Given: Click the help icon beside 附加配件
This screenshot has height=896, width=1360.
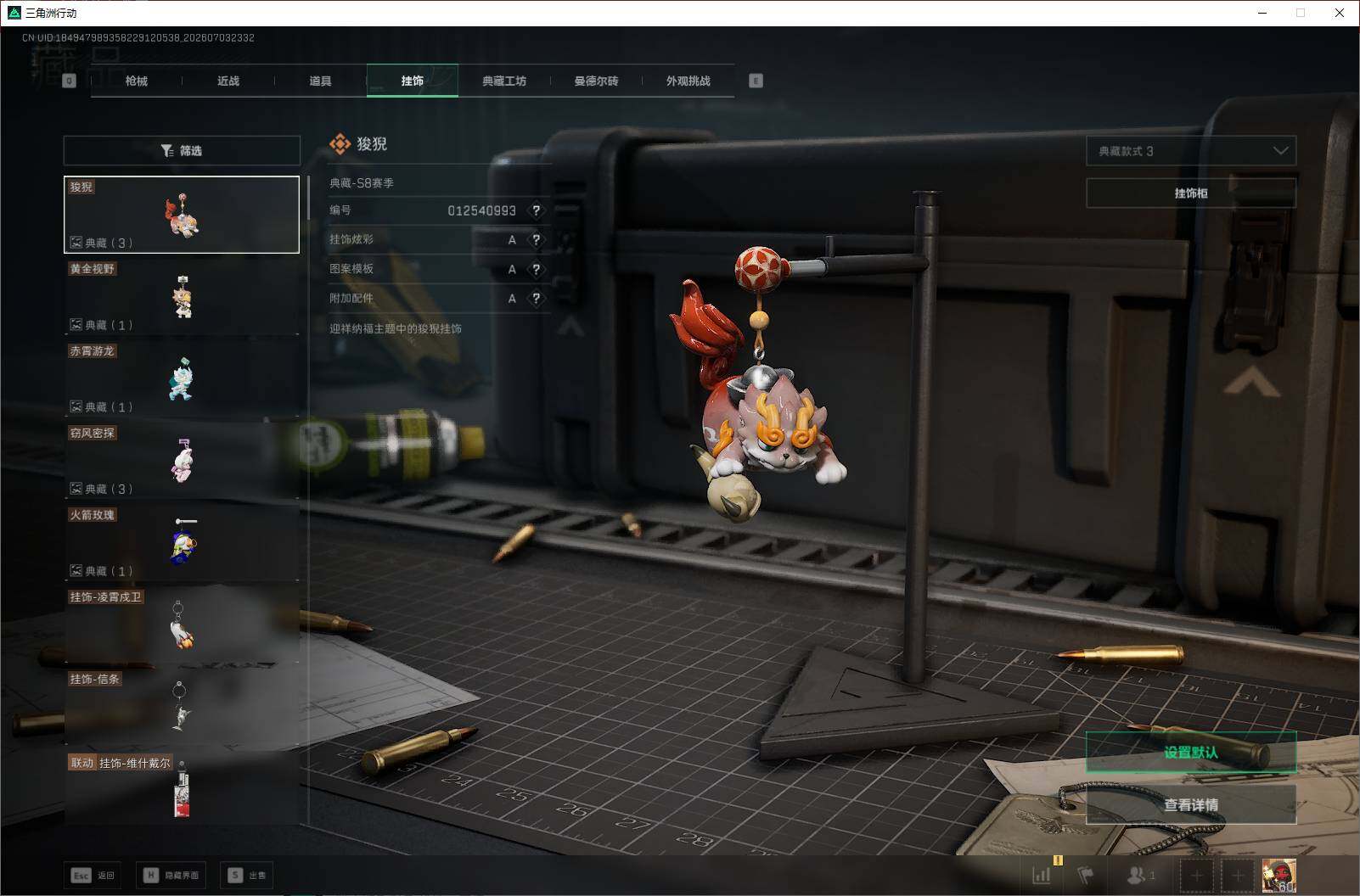Looking at the screenshot, I should [536, 299].
